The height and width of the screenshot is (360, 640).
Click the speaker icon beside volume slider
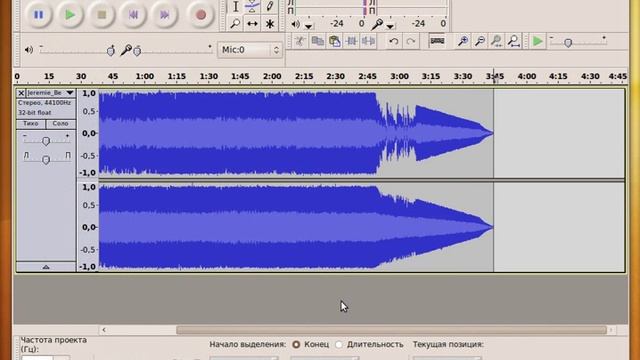click(29, 50)
